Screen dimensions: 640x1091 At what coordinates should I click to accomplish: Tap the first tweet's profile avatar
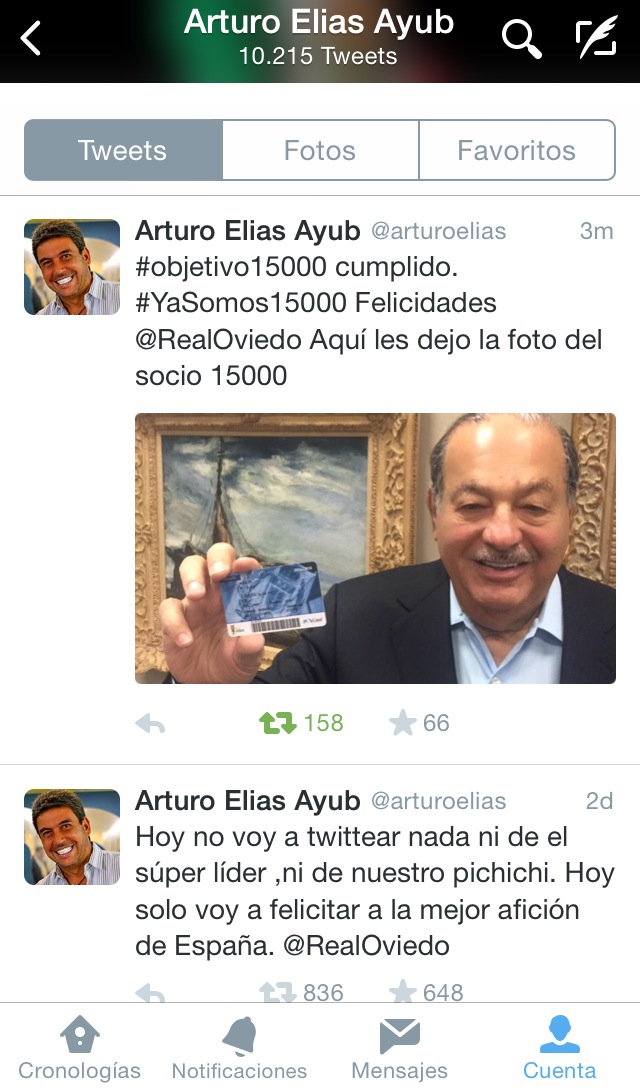[72, 267]
